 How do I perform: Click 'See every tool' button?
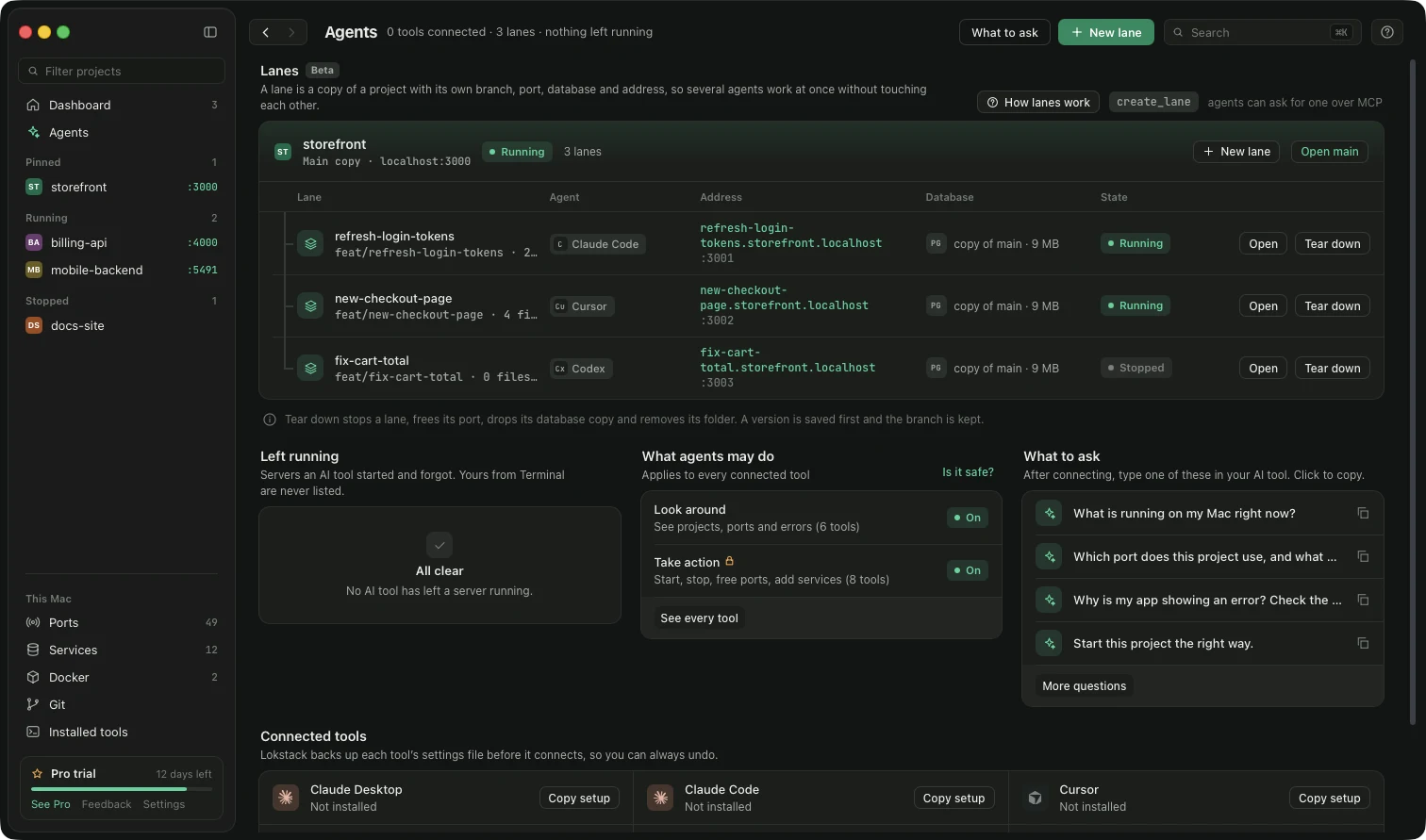699,618
